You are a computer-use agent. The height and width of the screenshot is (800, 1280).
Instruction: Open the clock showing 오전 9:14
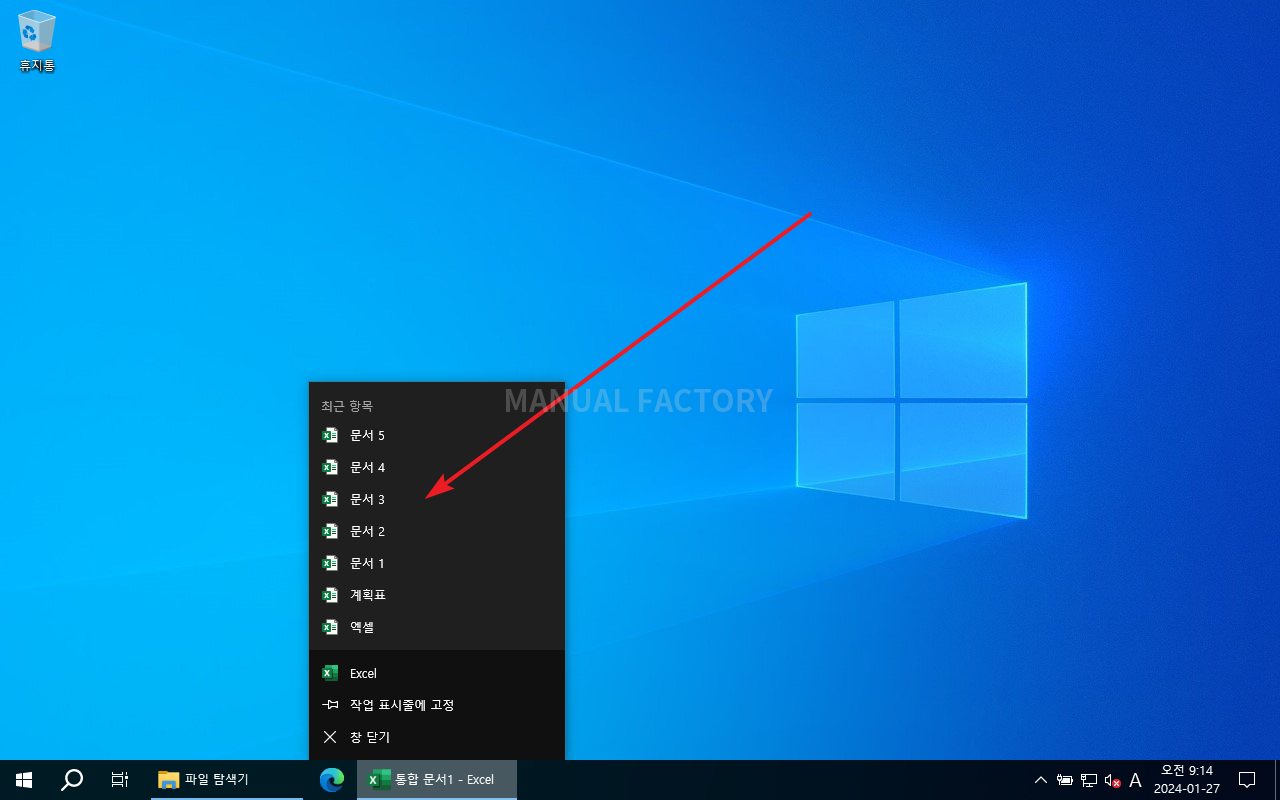pyautogui.click(x=1187, y=780)
